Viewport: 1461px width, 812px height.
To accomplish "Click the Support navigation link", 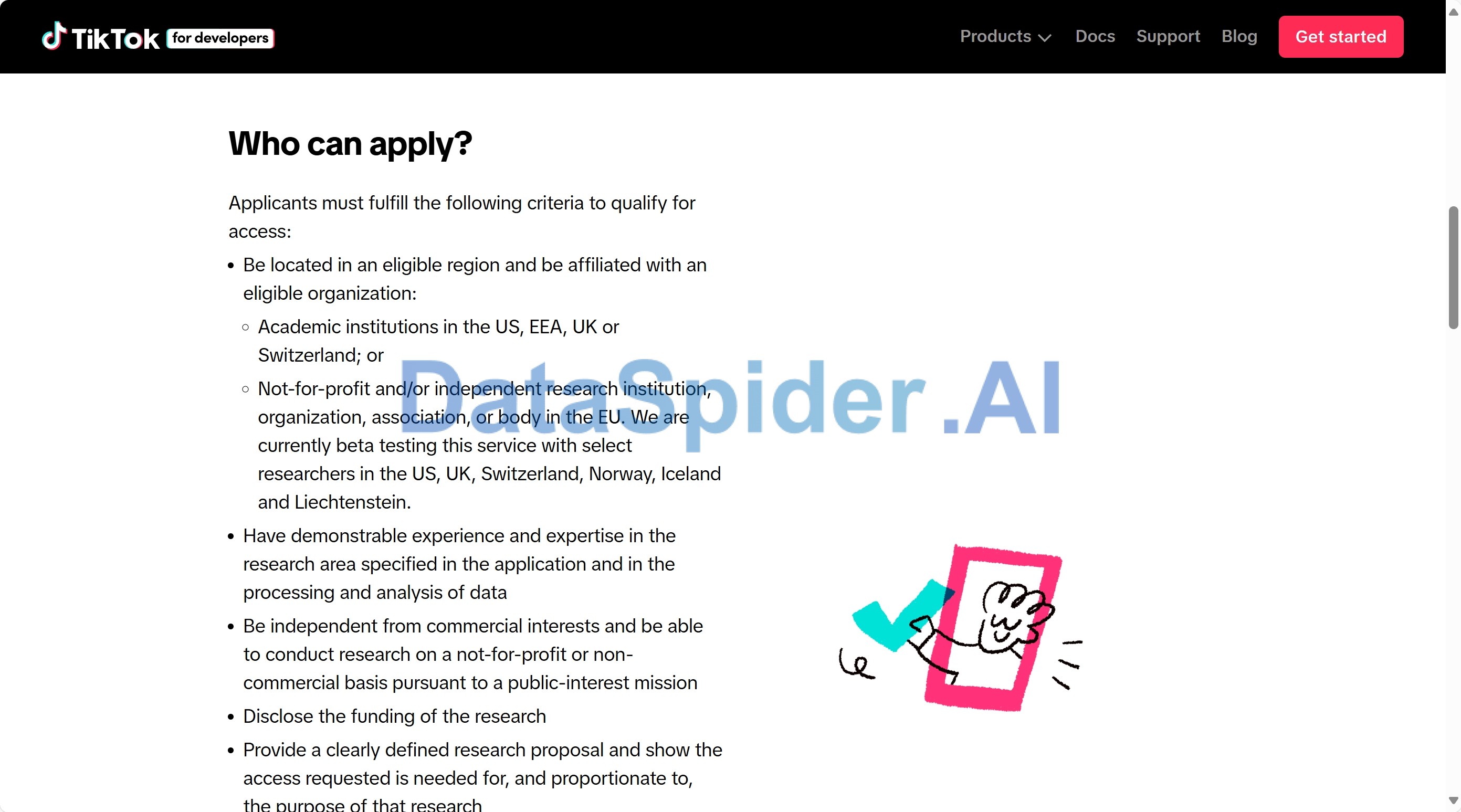I will 1168,36.
